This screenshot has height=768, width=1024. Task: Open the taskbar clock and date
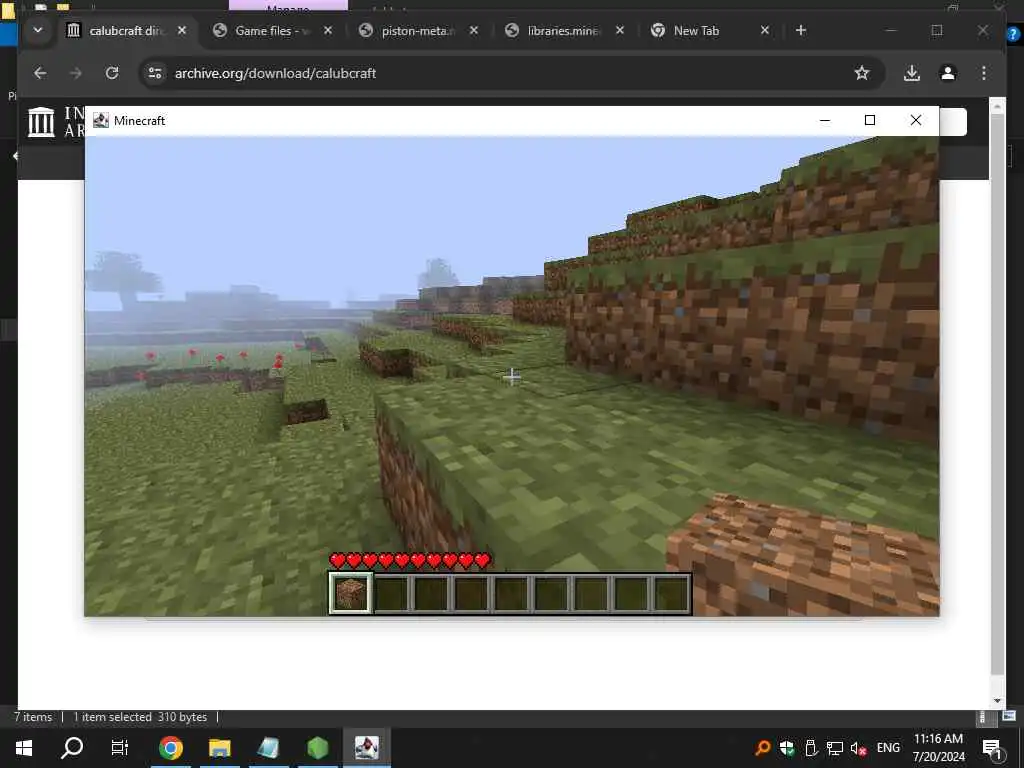point(938,748)
